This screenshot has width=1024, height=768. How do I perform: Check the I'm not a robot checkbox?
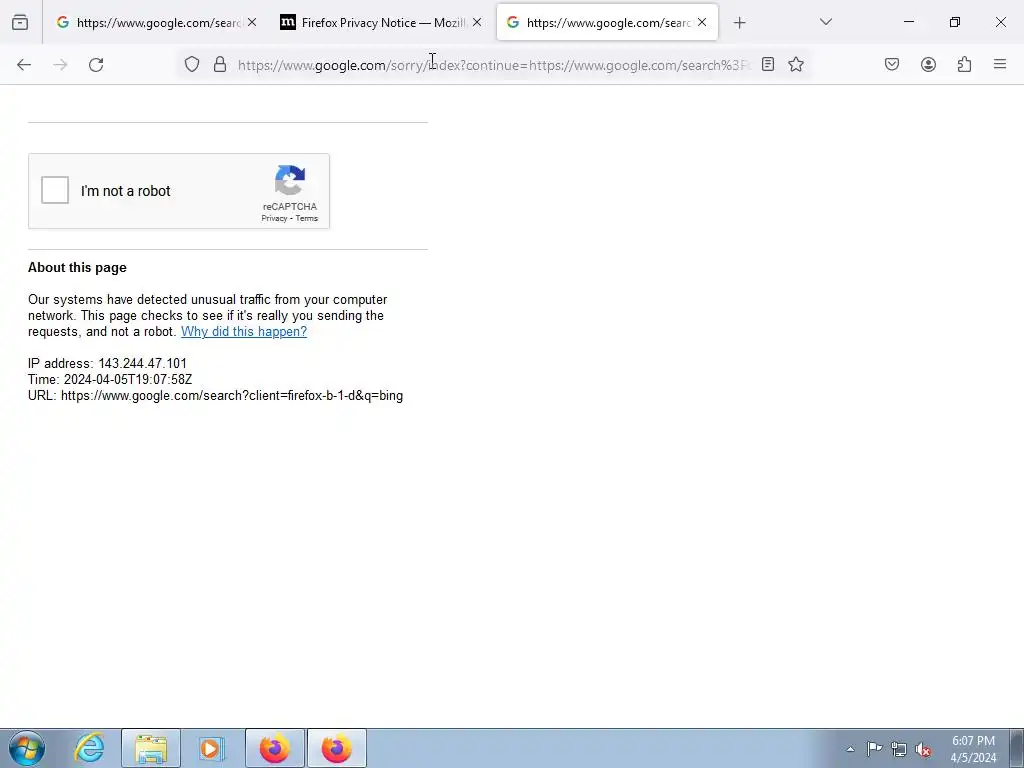click(x=55, y=190)
